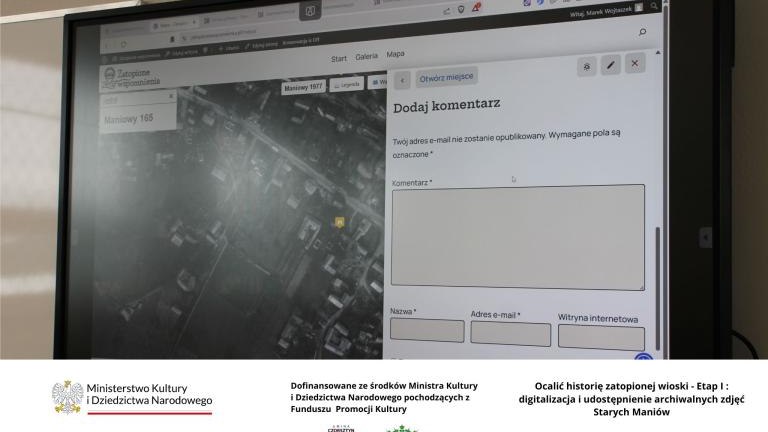The width and height of the screenshot is (768, 432).
Task: Click the Witryna internetowa input field
Action: (x=601, y=337)
